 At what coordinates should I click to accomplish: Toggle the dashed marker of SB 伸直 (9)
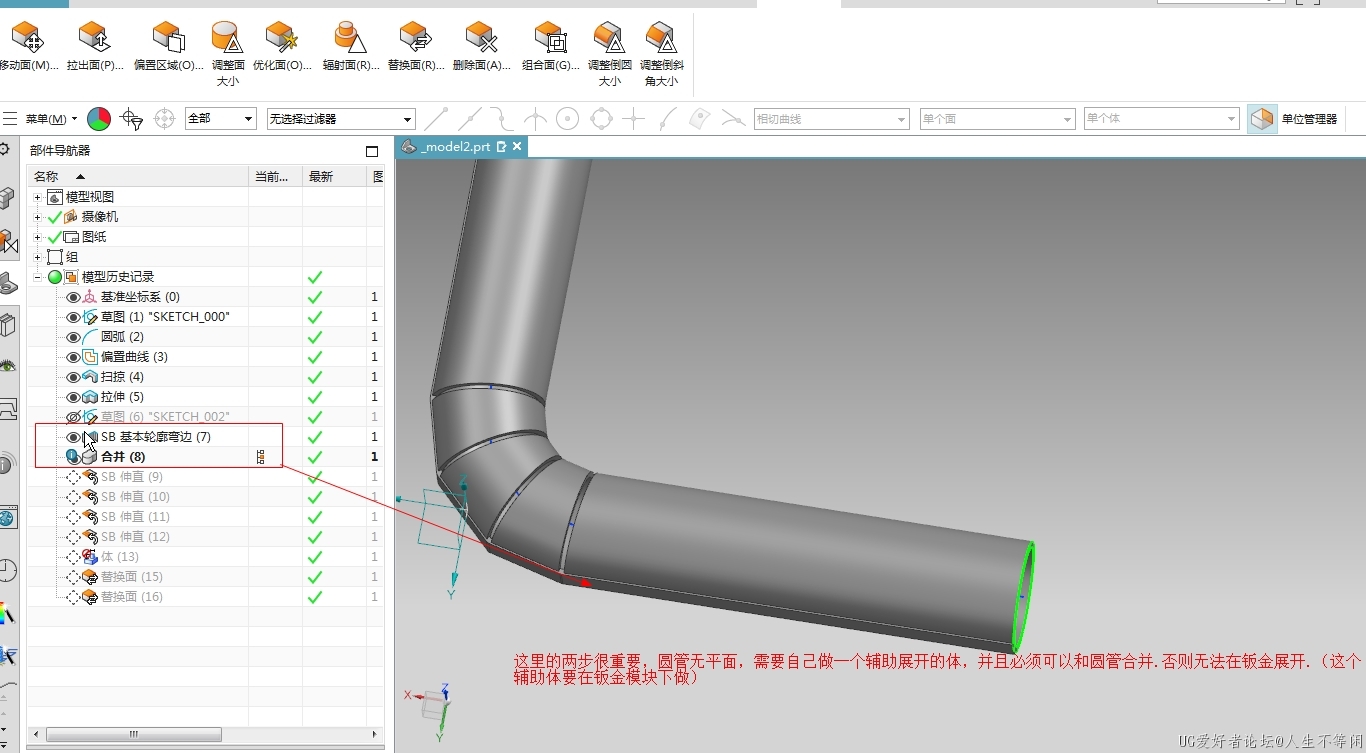(73, 477)
